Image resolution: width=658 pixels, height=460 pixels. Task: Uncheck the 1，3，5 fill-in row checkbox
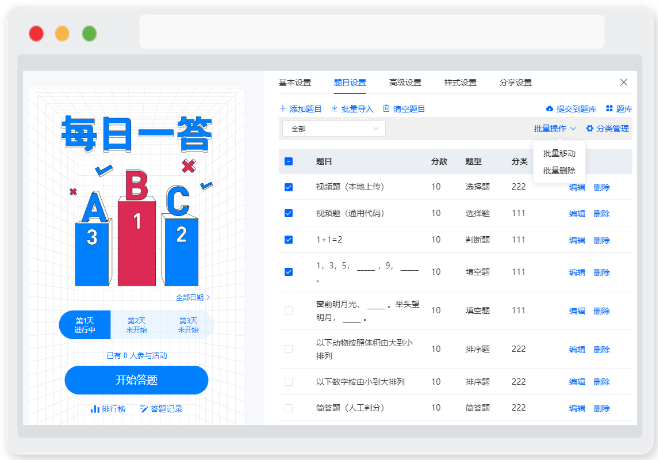pos(289,272)
